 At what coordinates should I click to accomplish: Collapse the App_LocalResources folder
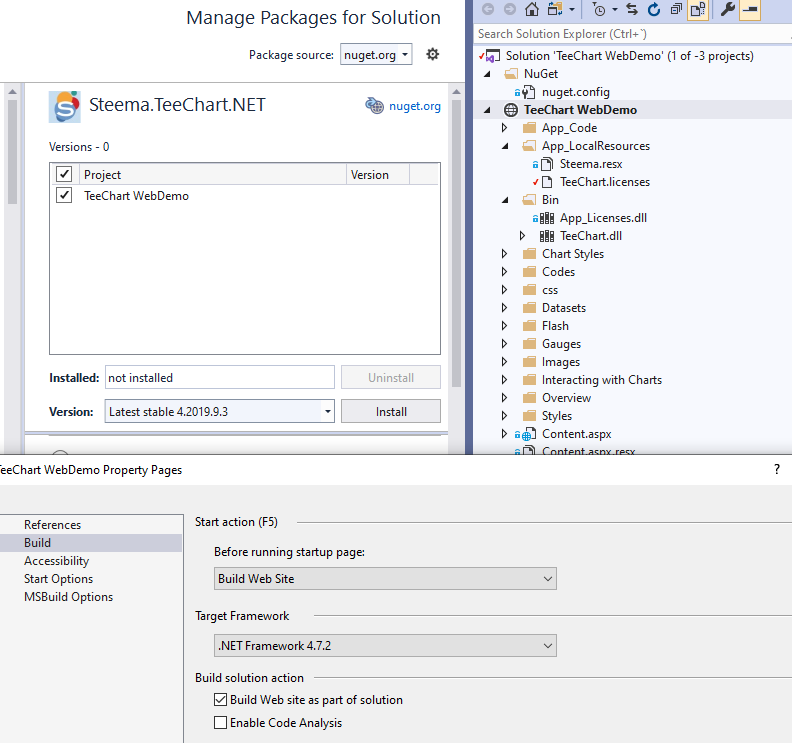click(506, 146)
